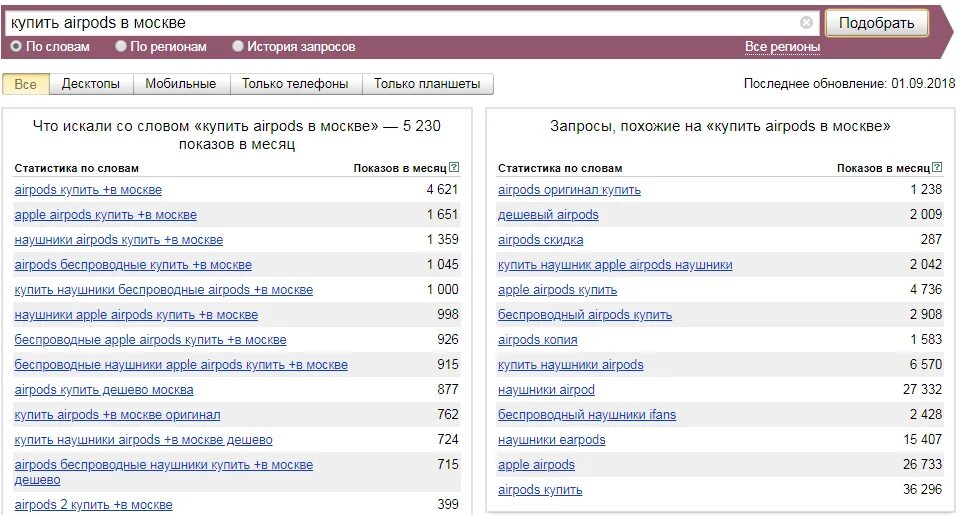
Task: Switch to the 'Десктопы' tab
Action: [91, 84]
